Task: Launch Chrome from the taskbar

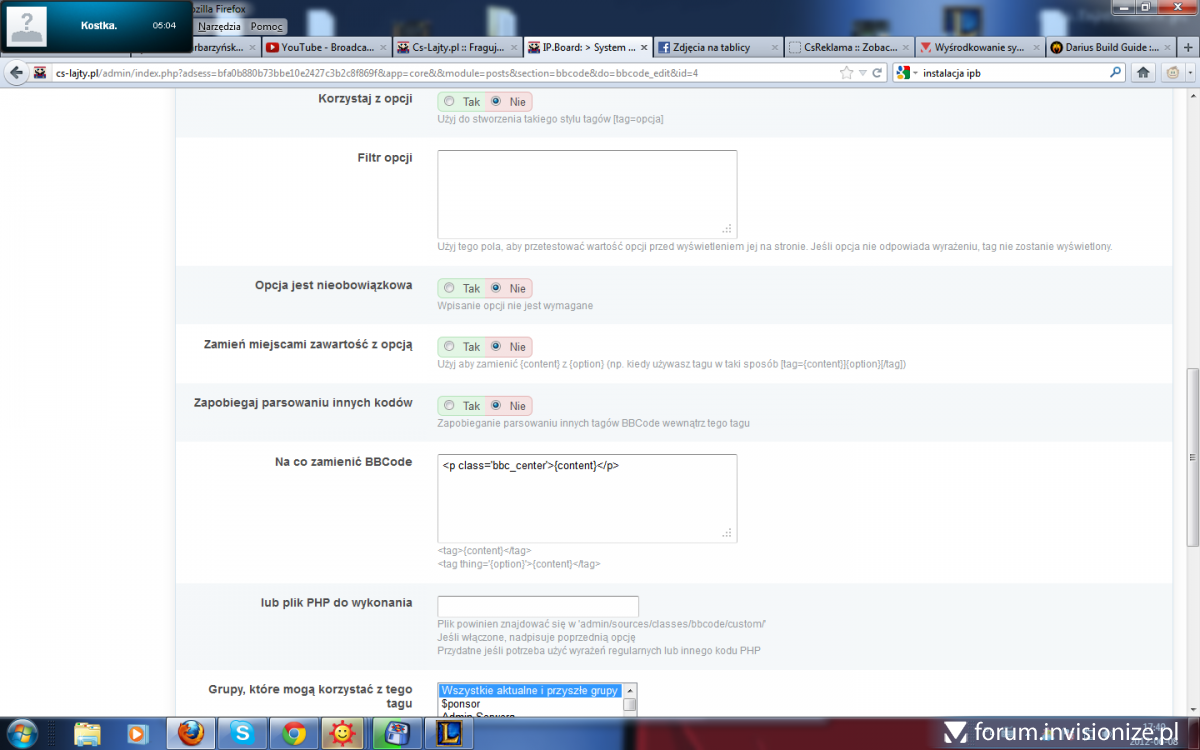Action: 294,733
